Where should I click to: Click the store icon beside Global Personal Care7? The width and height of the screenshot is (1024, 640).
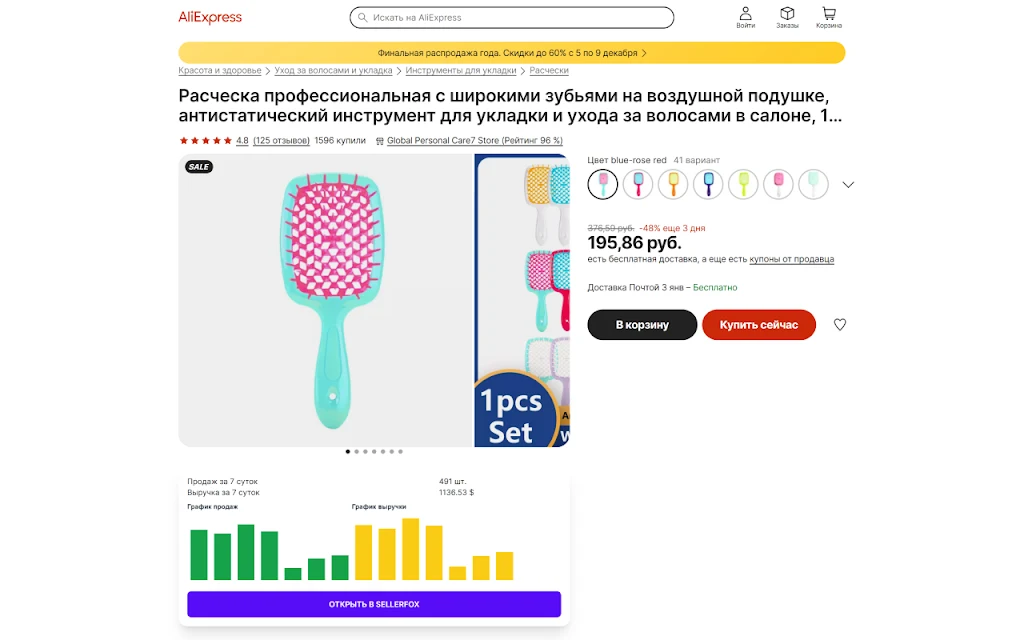(379, 140)
